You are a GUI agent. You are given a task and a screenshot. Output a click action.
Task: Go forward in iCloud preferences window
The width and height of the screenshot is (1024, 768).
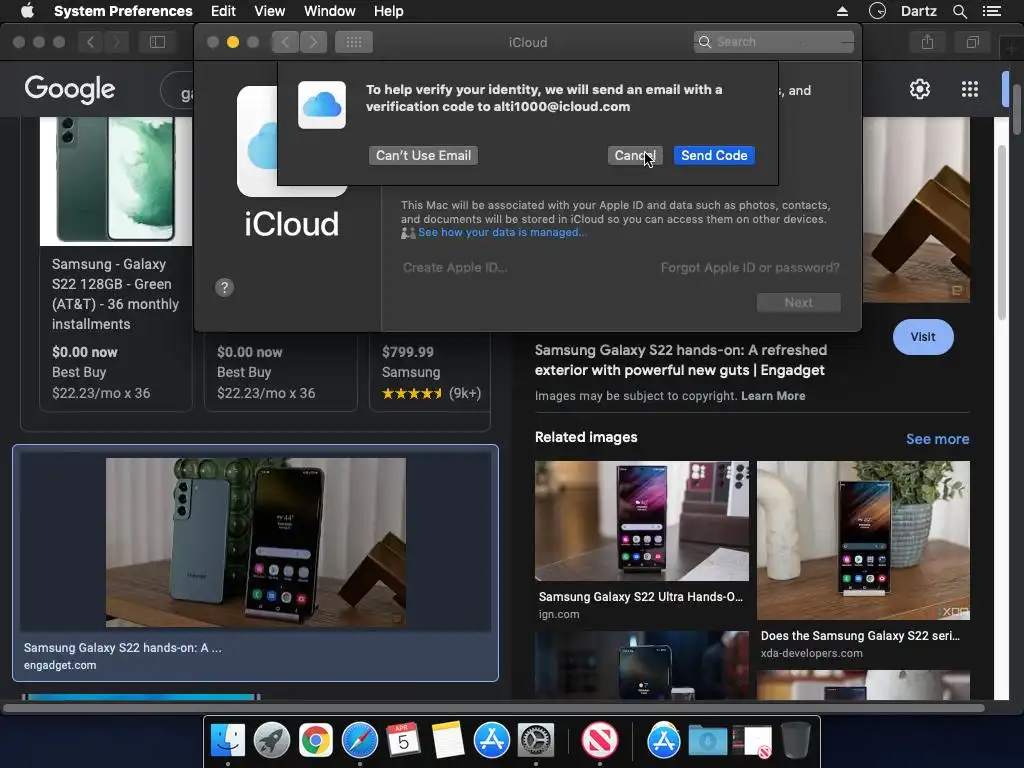313,42
